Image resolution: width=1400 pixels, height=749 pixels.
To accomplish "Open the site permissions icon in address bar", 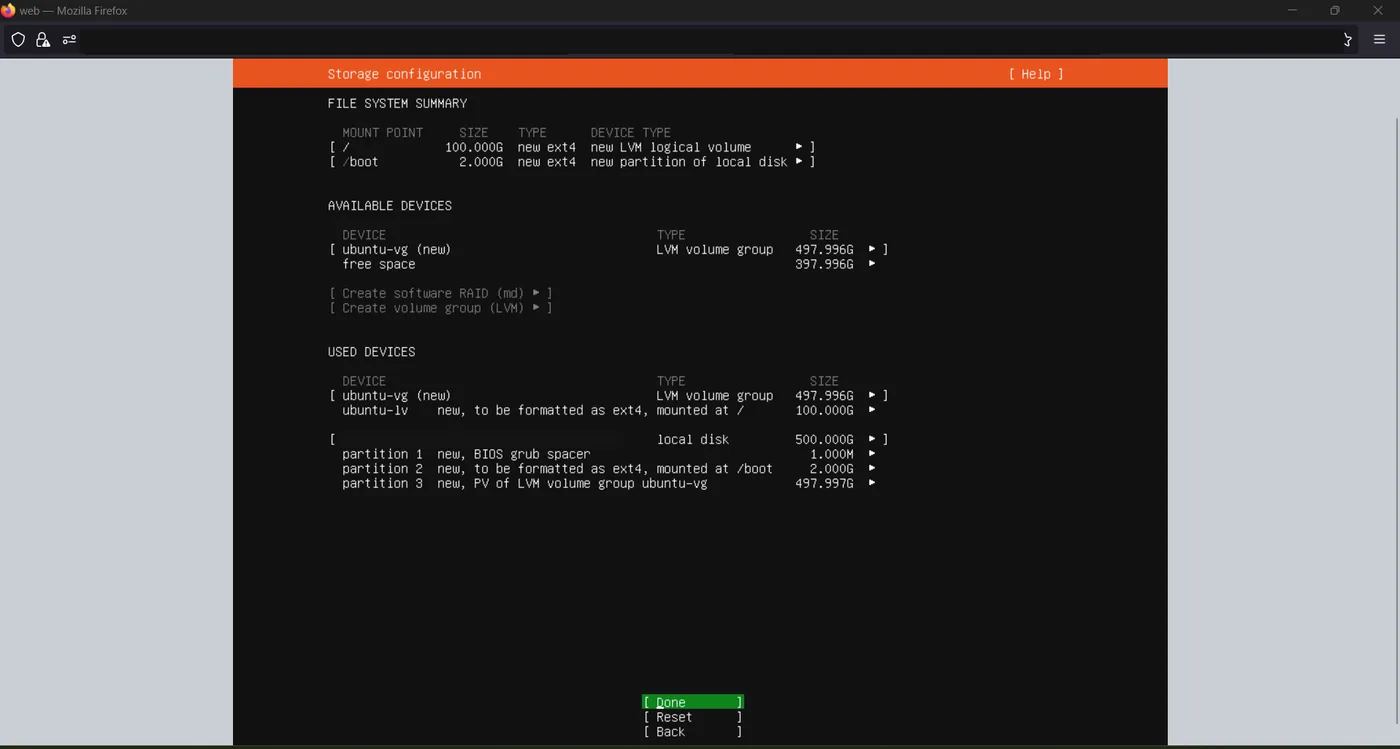I will (69, 40).
